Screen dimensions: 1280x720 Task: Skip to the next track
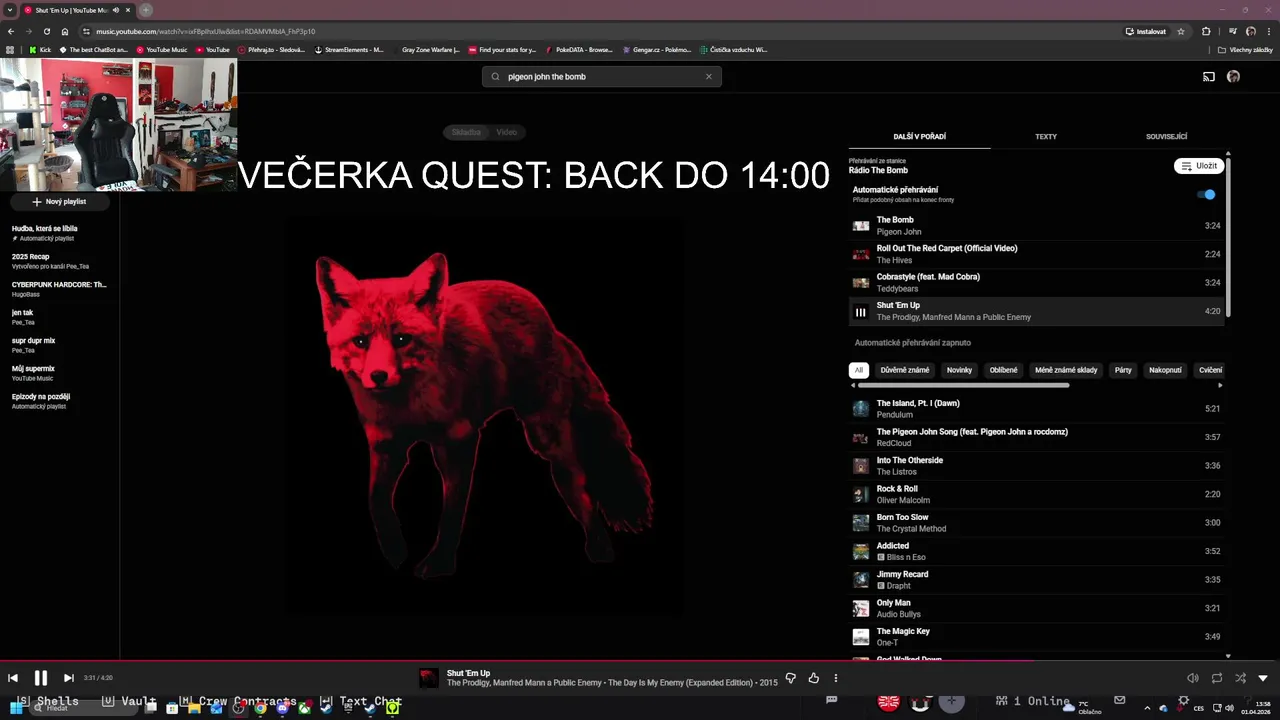tap(68, 678)
